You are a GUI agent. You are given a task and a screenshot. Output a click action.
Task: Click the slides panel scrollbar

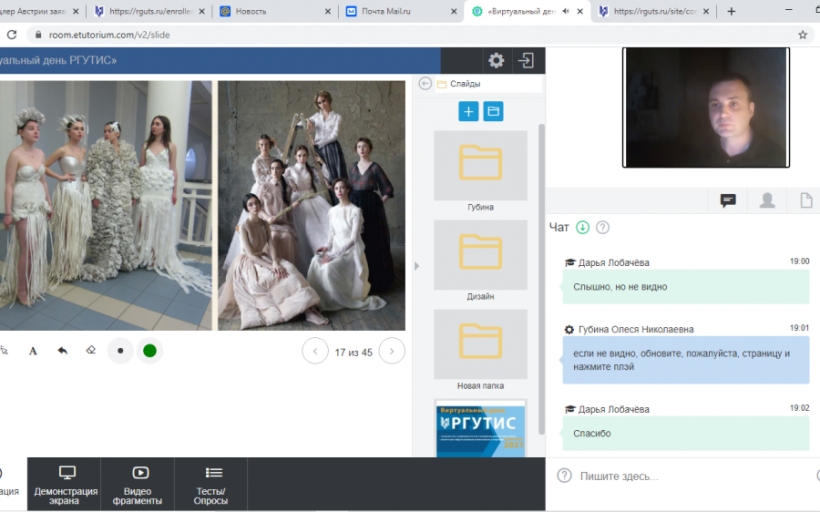coord(541,279)
